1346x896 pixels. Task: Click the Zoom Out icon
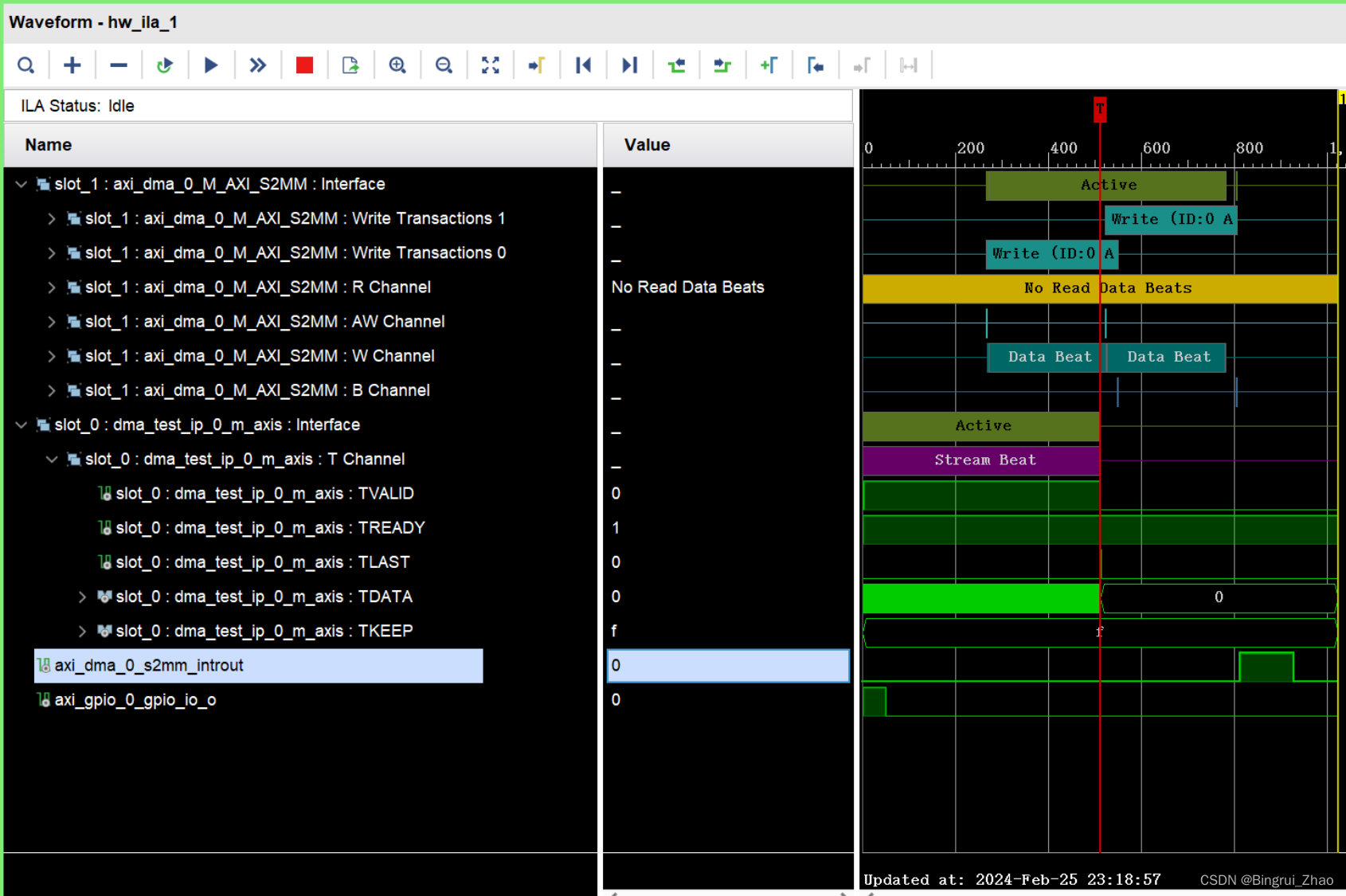pos(444,65)
